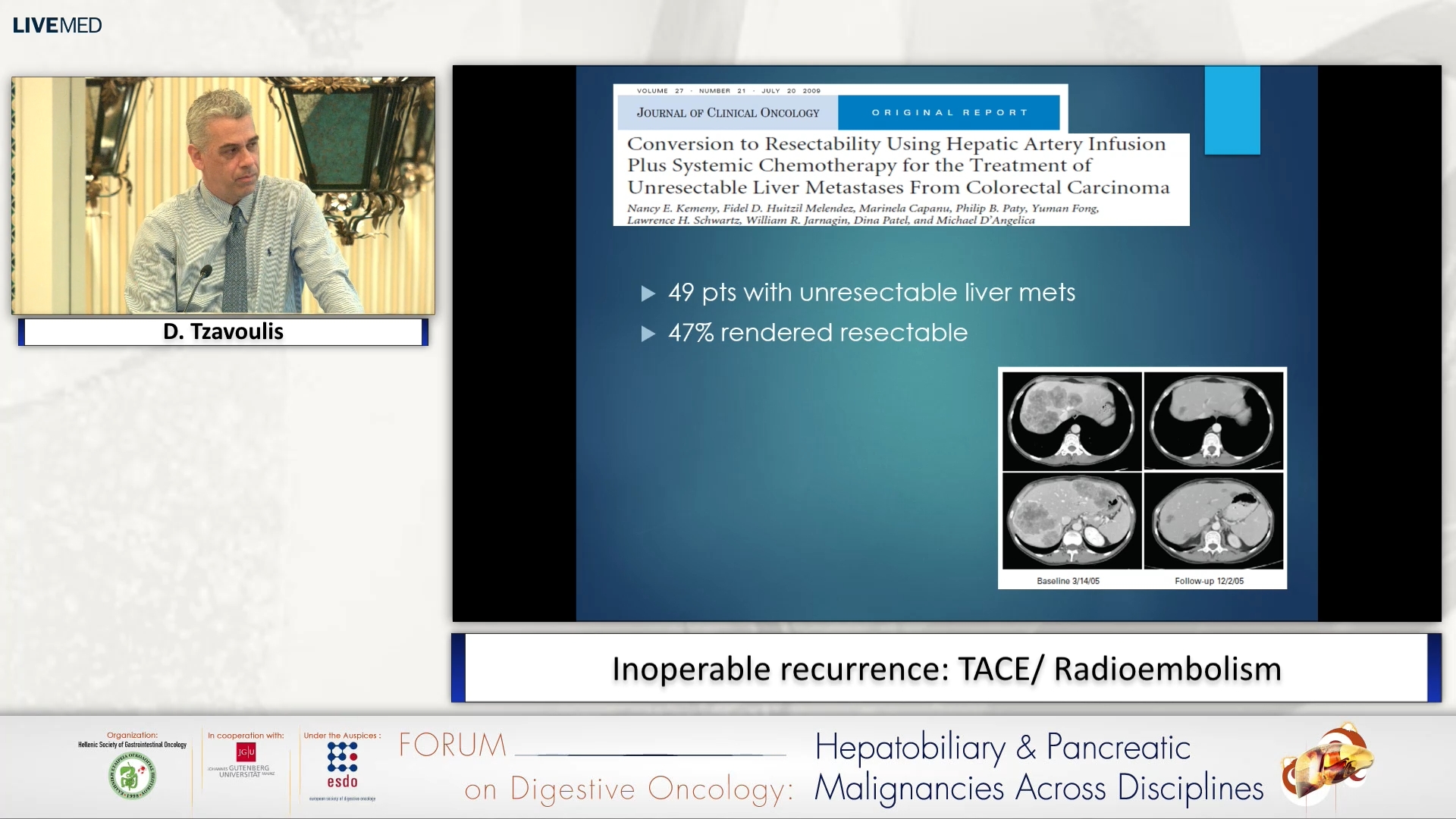Collapse the Under the Auspices section
Screen dimensions: 1456x819
[x=343, y=736]
